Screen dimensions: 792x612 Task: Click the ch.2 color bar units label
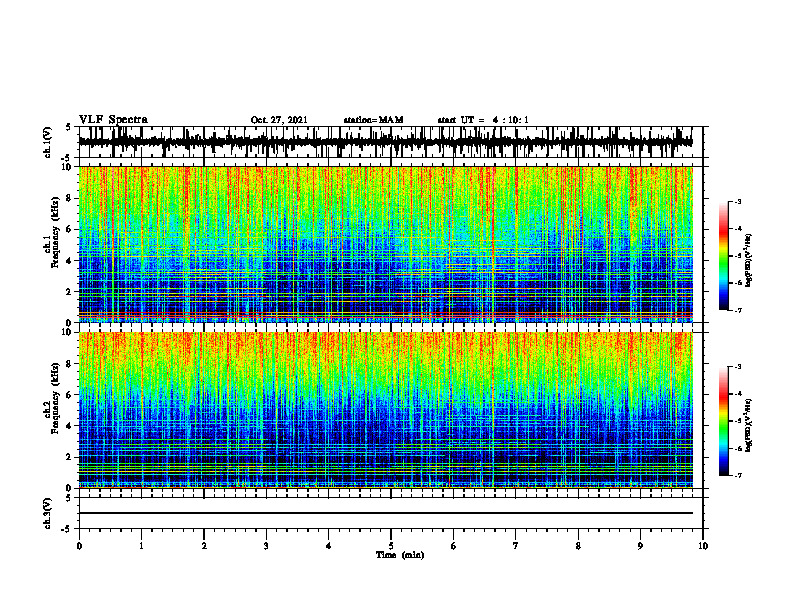click(749, 425)
